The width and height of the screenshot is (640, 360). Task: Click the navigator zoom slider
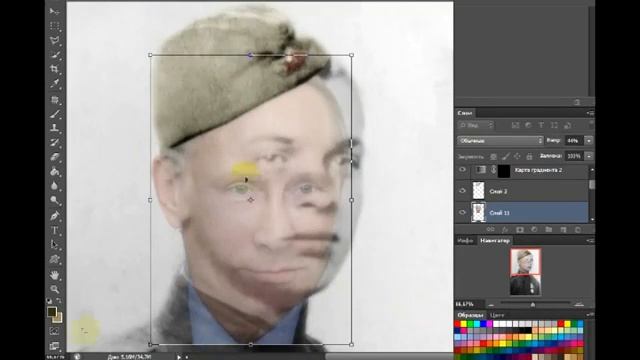532,304
